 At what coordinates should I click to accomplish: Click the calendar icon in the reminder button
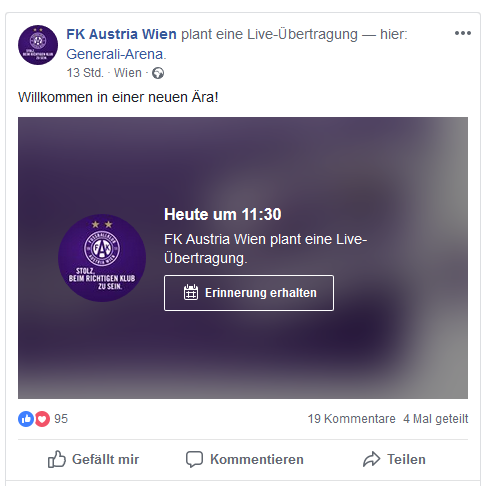tap(191, 292)
